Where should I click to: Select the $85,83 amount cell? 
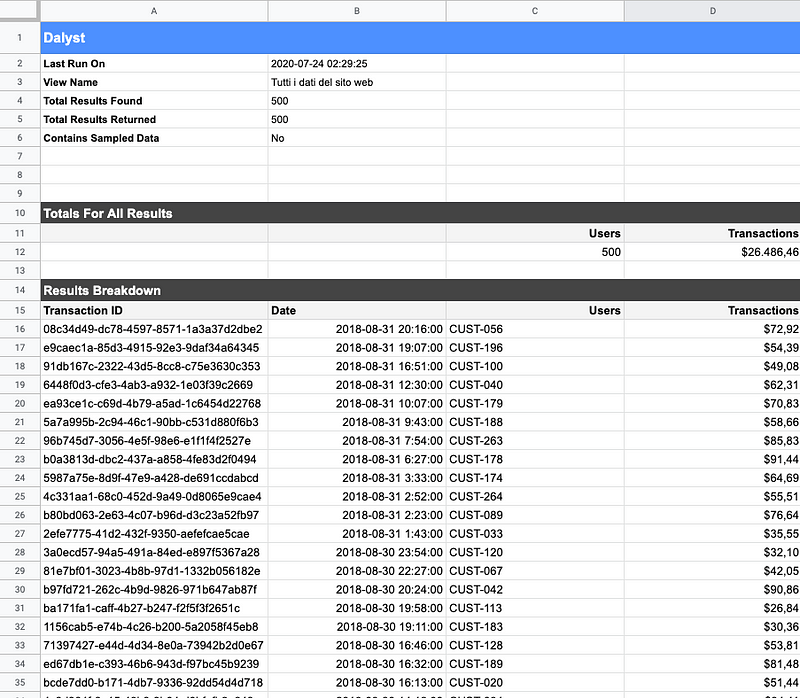point(712,441)
